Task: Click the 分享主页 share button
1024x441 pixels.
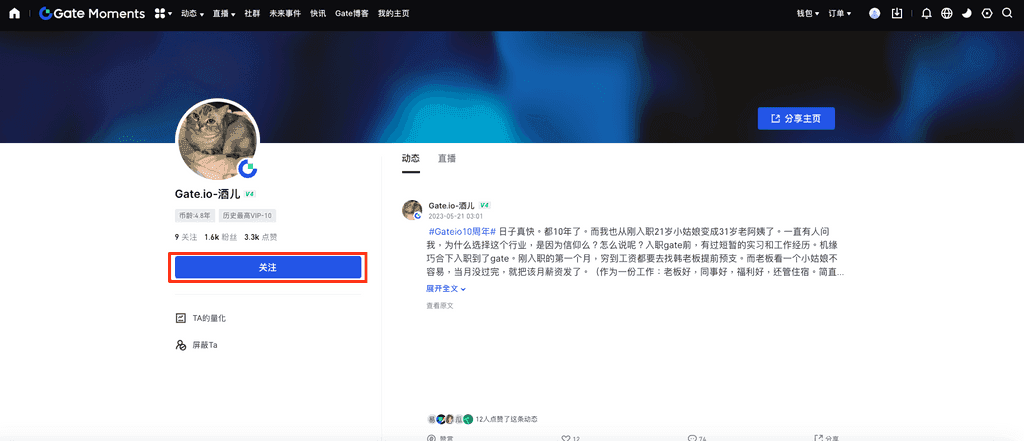Action: tap(796, 118)
